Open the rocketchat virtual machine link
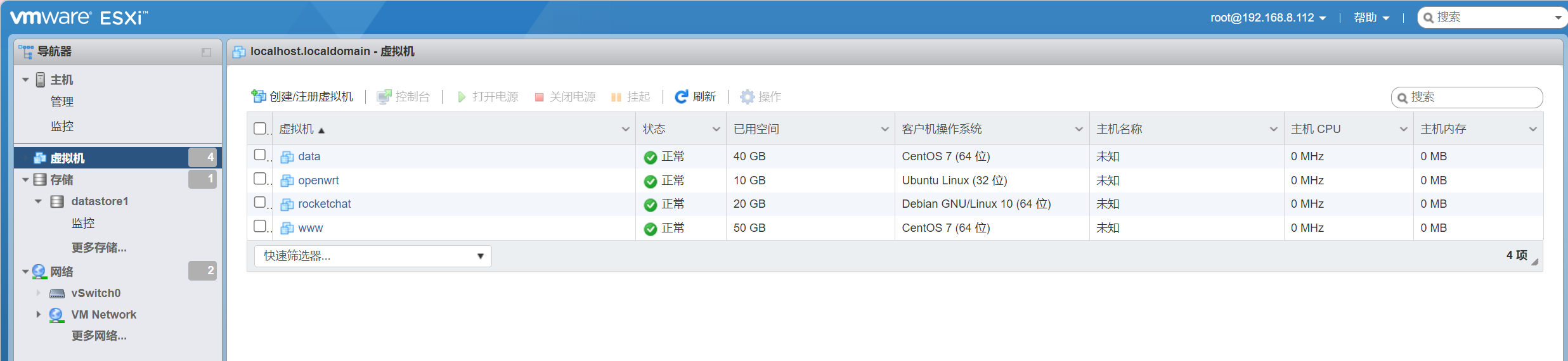This screenshot has height=361, width=1568. [325, 204]
